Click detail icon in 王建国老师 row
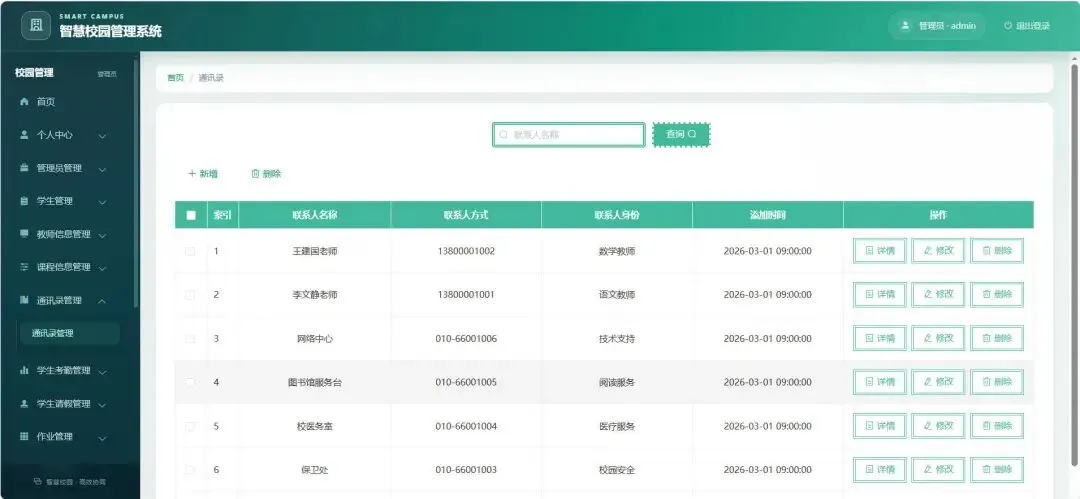 (x=869, y=251)
